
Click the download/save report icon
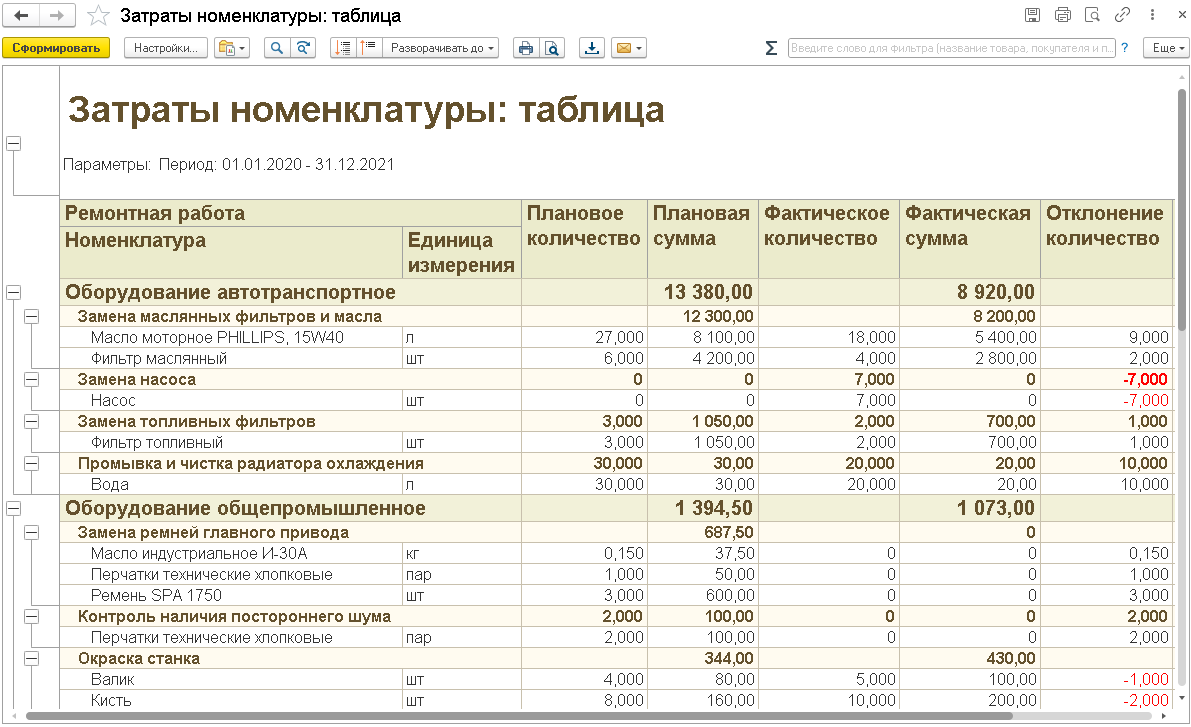point(592,48)
